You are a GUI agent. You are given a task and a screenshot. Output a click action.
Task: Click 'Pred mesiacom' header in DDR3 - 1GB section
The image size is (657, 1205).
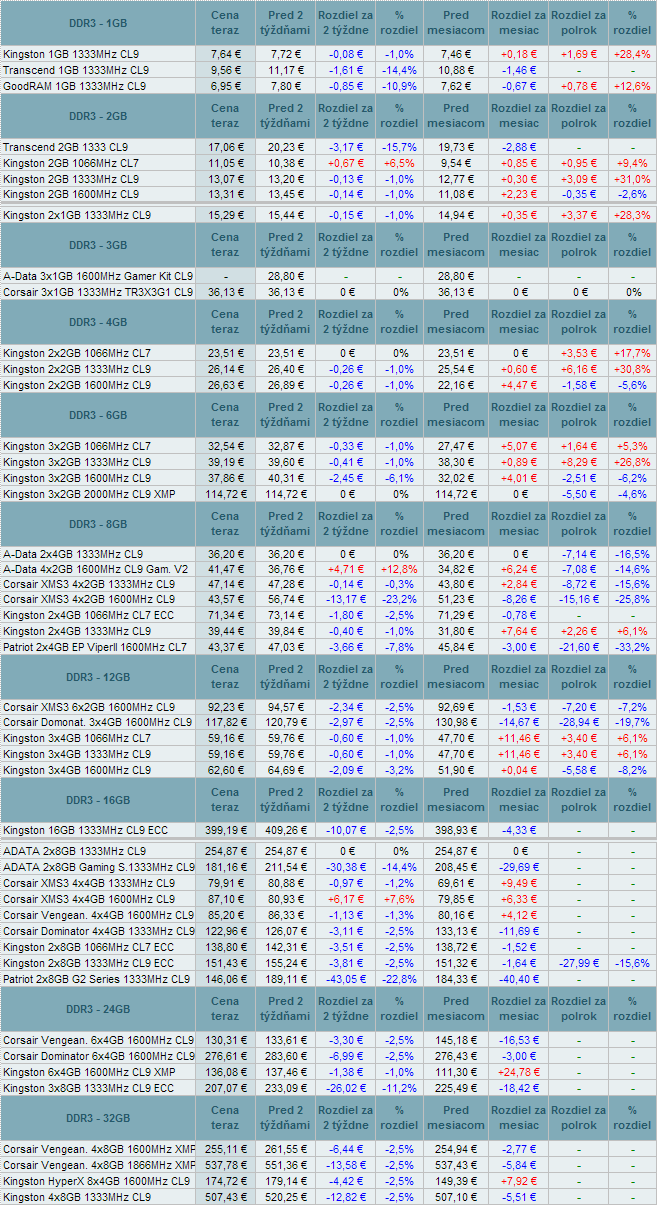(456, 23)
